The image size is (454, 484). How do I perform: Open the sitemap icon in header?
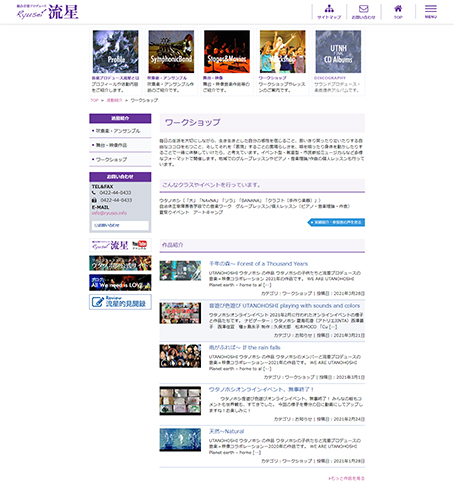tap(329, 12)
